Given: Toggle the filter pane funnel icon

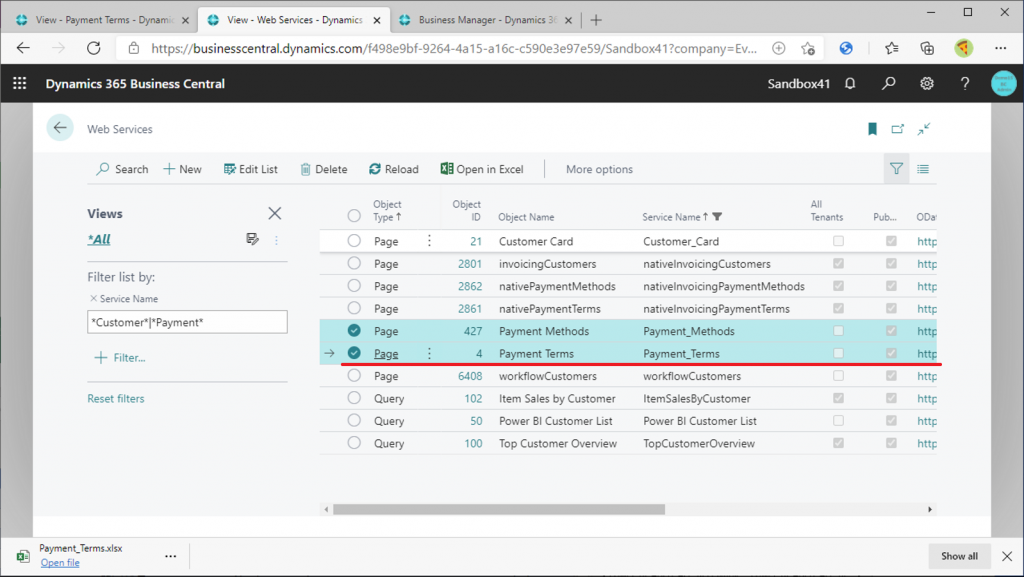Looking at the screenshot, I should (896, 169).
